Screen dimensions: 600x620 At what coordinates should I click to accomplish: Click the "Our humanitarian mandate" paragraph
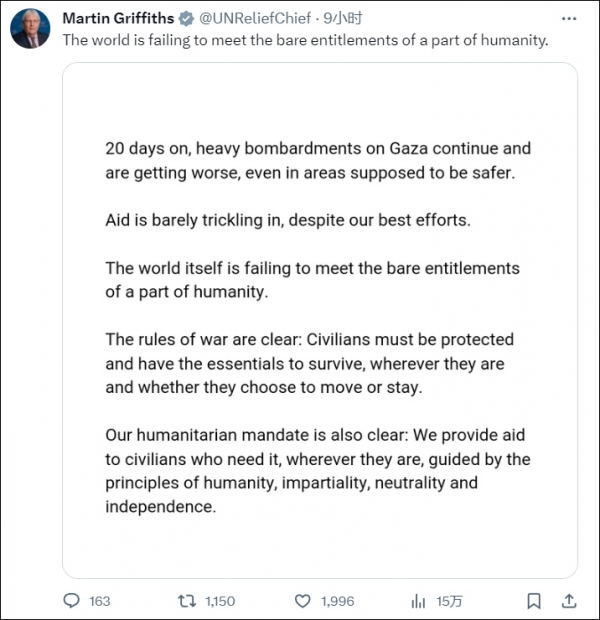click(318, 471)
